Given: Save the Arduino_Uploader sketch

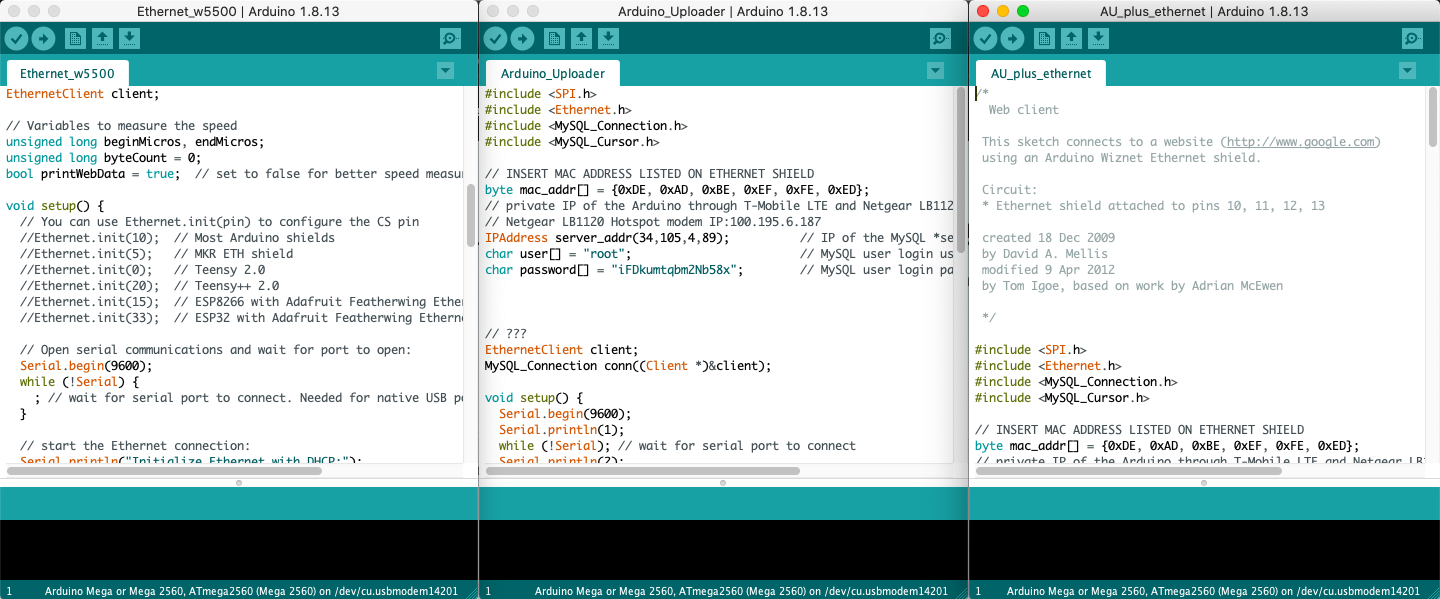Looking at the screenshot, I should pyautogui.click(x=608, y=39).
